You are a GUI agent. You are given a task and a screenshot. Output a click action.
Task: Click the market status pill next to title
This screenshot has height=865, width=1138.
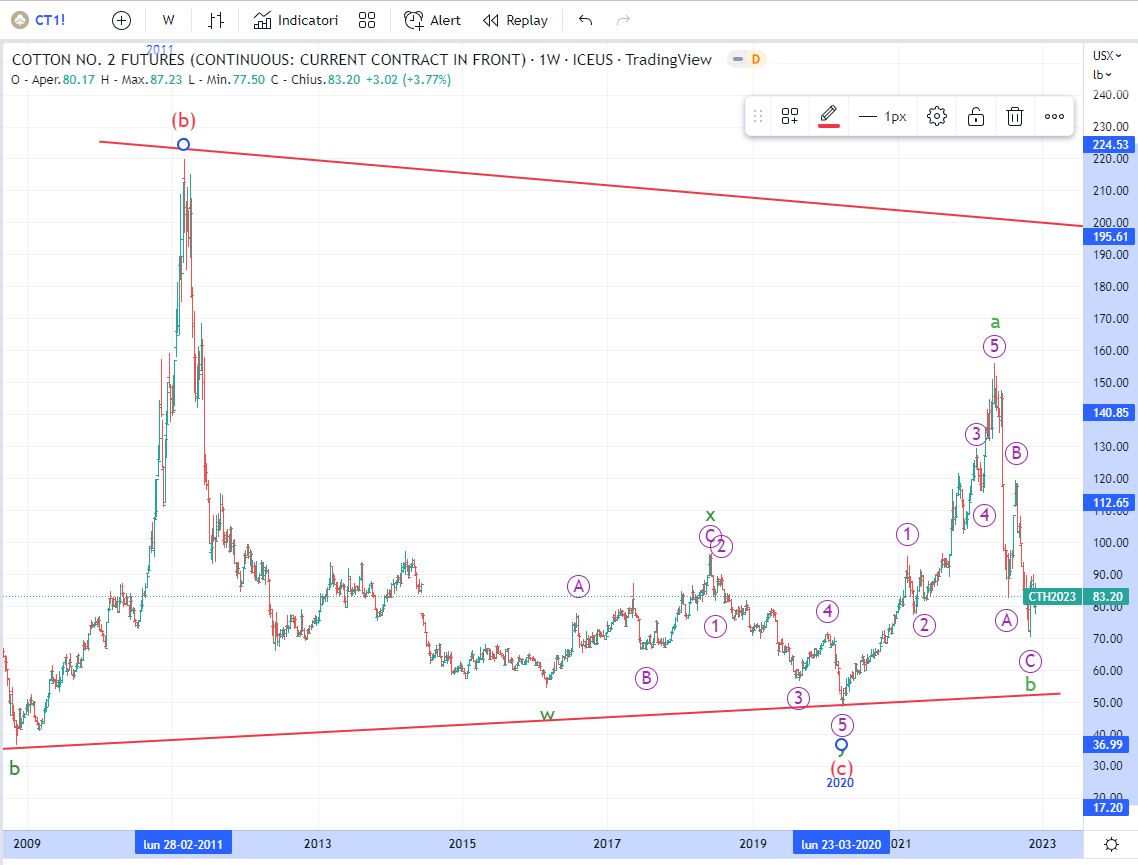[738, 59]
